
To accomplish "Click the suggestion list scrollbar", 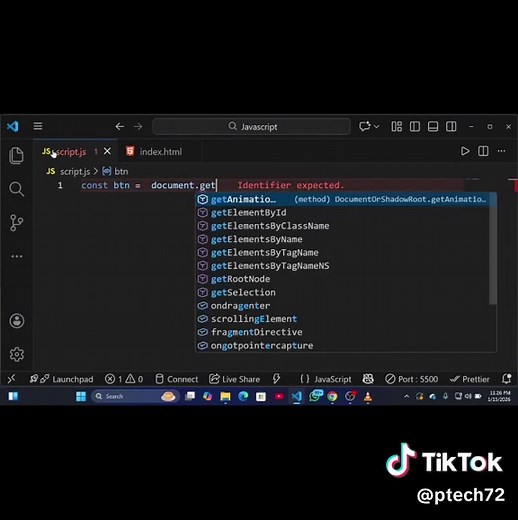I will [493, 249].
